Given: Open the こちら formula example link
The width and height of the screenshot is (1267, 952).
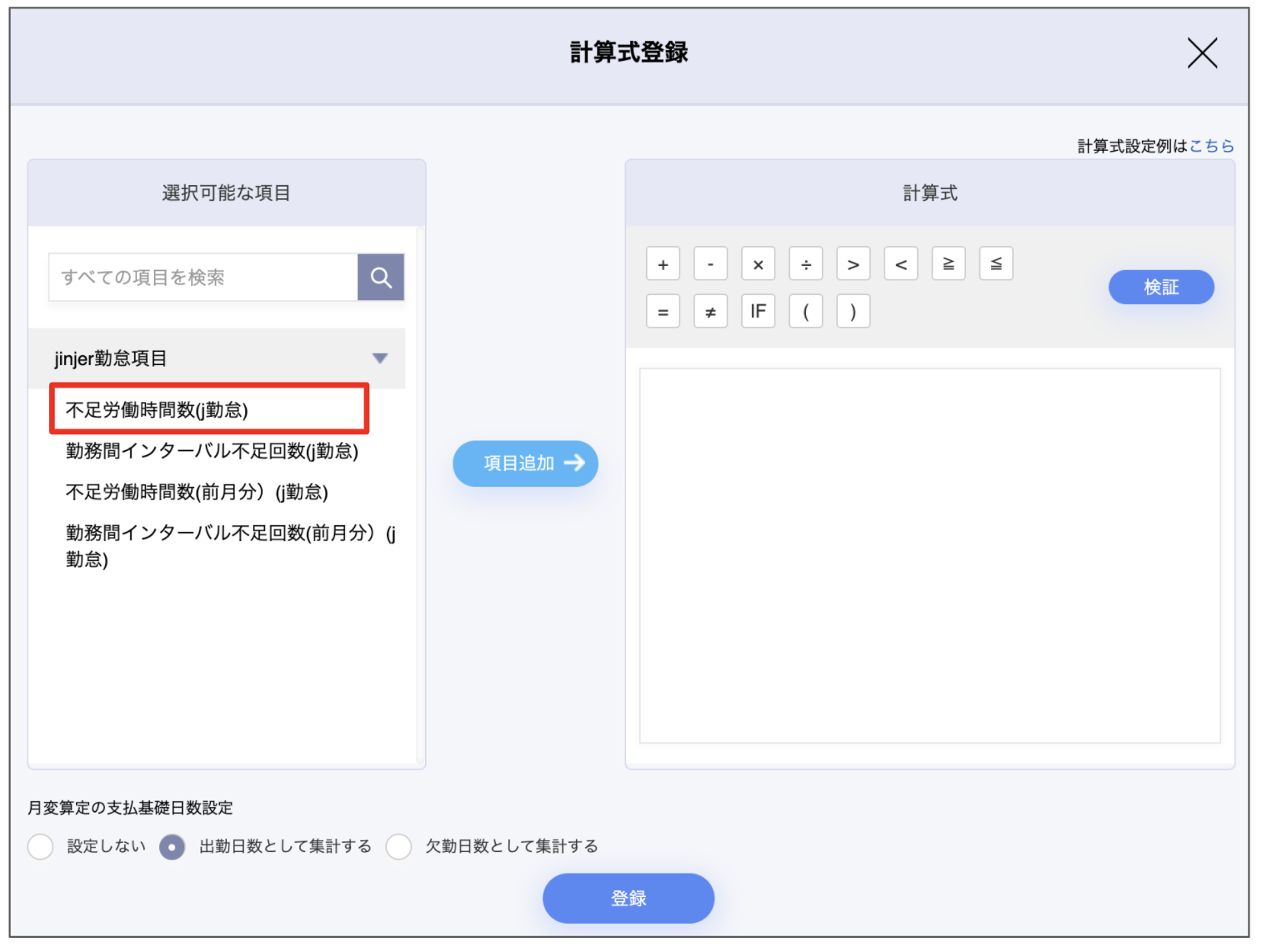Looking at the screenshot, I should coord(1211,146).
